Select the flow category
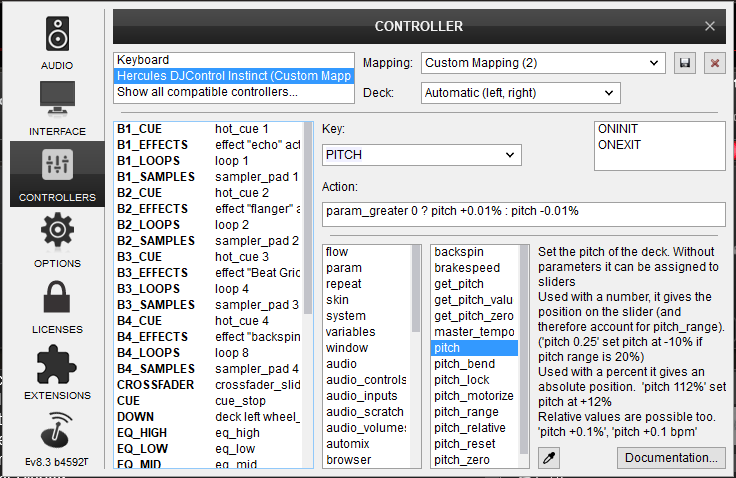Screen dimensions: 736x478 [x=368, y=252]
